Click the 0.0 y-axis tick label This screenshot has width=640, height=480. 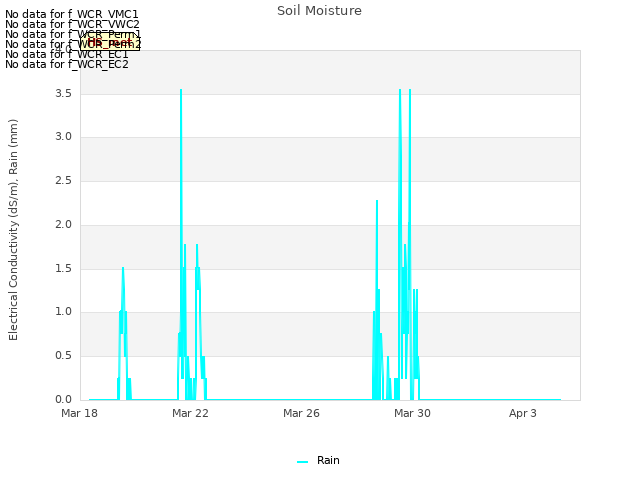click(63, 399)
